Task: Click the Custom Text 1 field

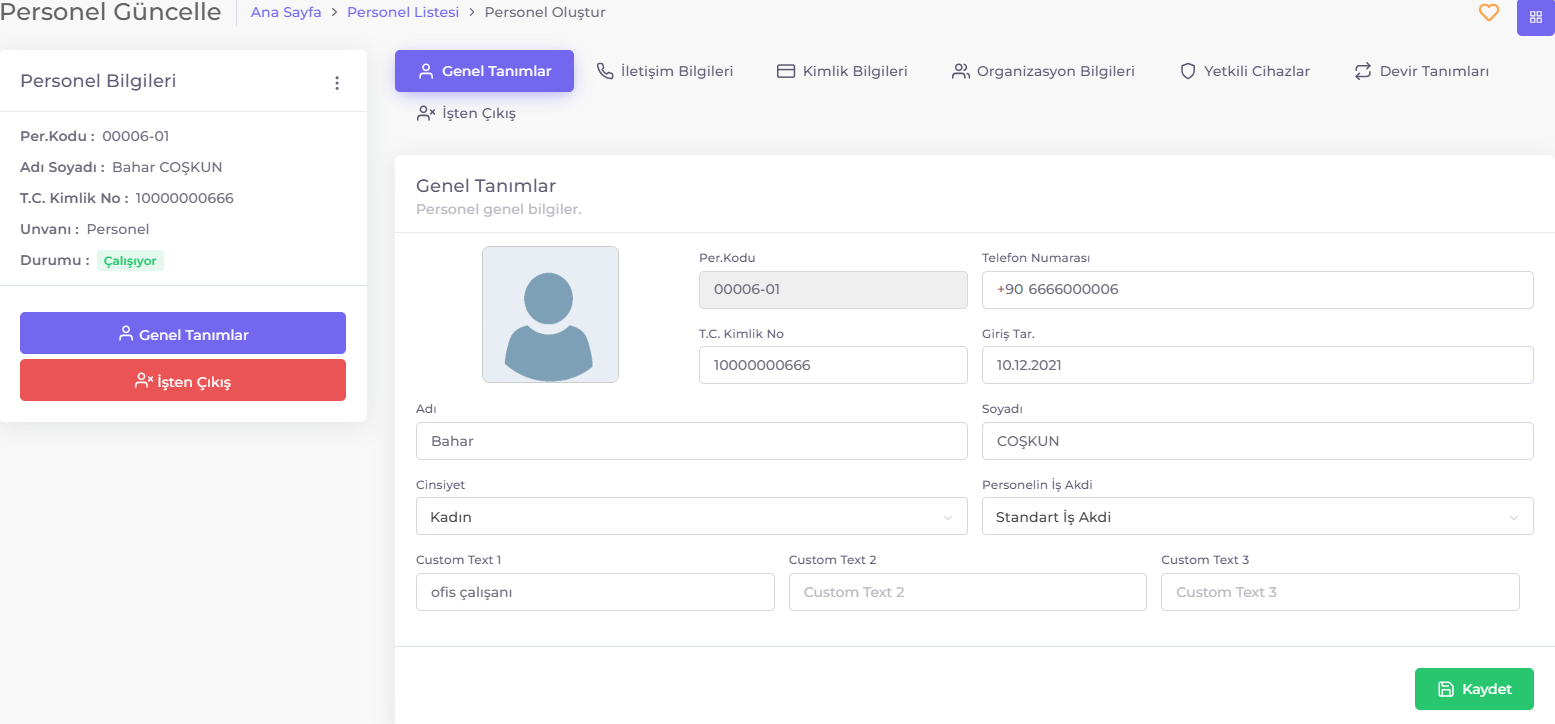Action: pyautogui.click(x=595, y=592)
